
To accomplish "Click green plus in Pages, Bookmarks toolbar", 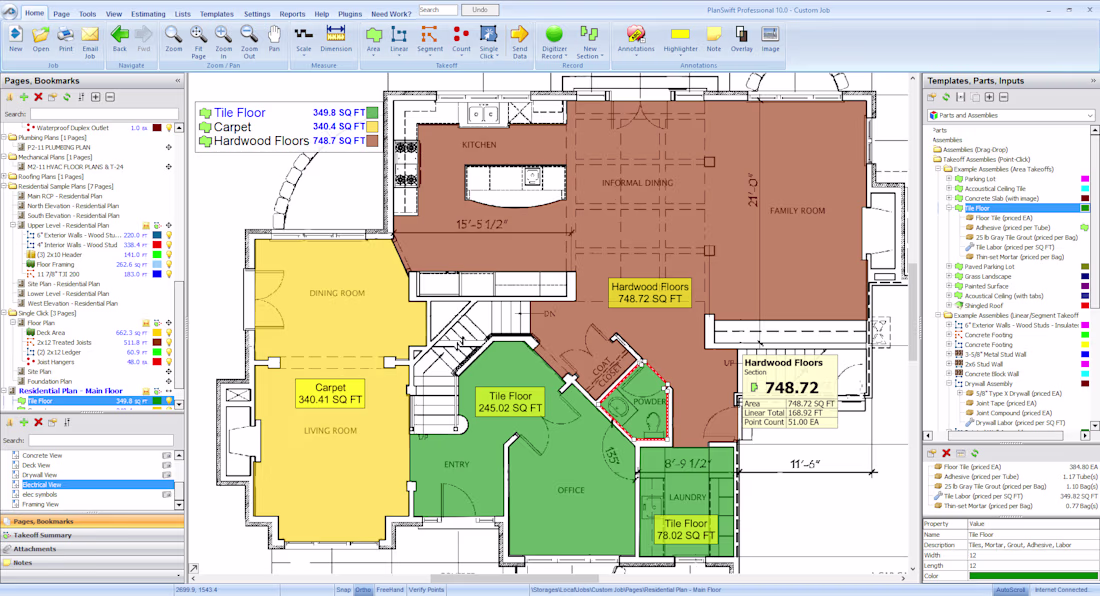I will coord(24,97).
